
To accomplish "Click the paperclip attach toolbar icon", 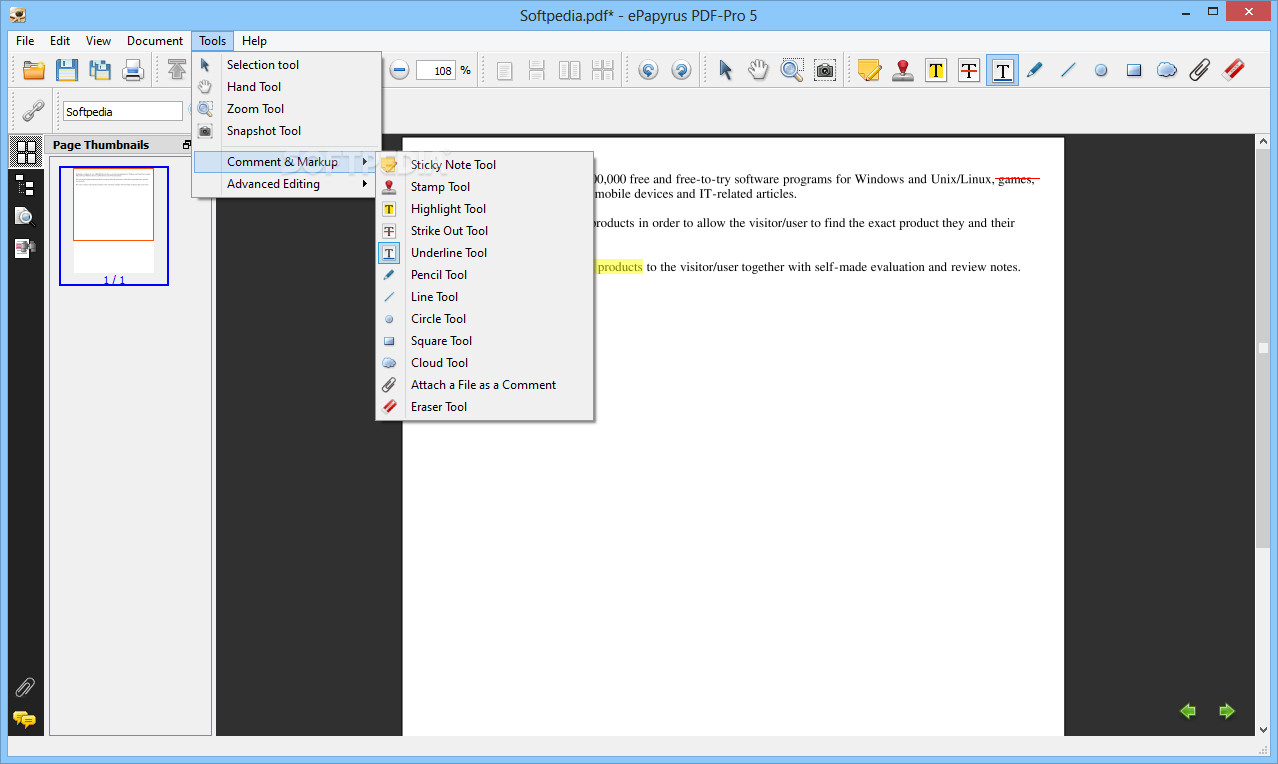I will pyautogui.click(x=1200, y=70).
